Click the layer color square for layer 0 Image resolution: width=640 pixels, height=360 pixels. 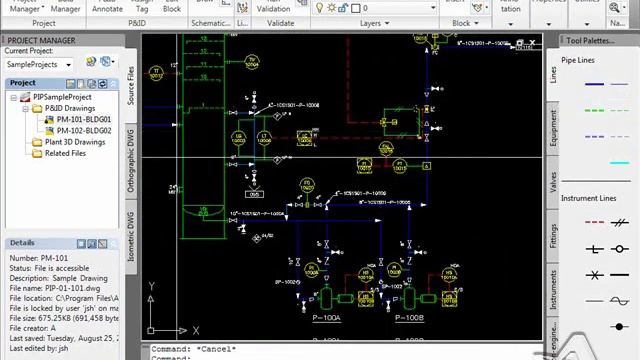tap(356, 8)
